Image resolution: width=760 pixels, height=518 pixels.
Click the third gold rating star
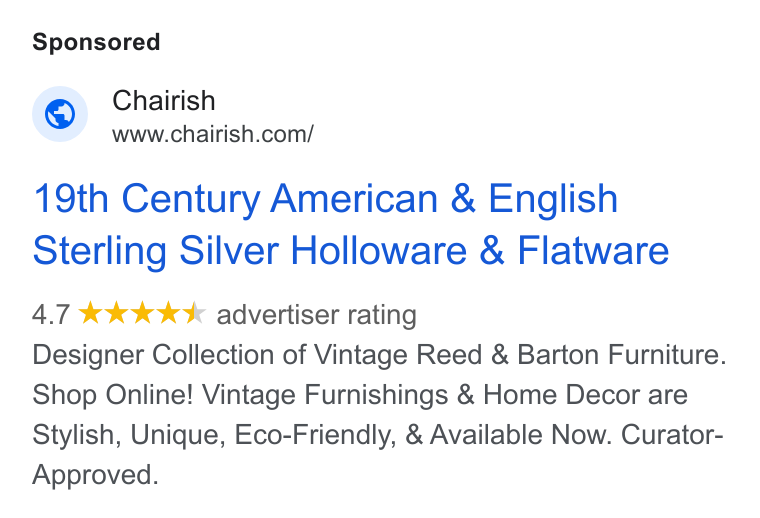pyautogui.click(x=142, y=313)
